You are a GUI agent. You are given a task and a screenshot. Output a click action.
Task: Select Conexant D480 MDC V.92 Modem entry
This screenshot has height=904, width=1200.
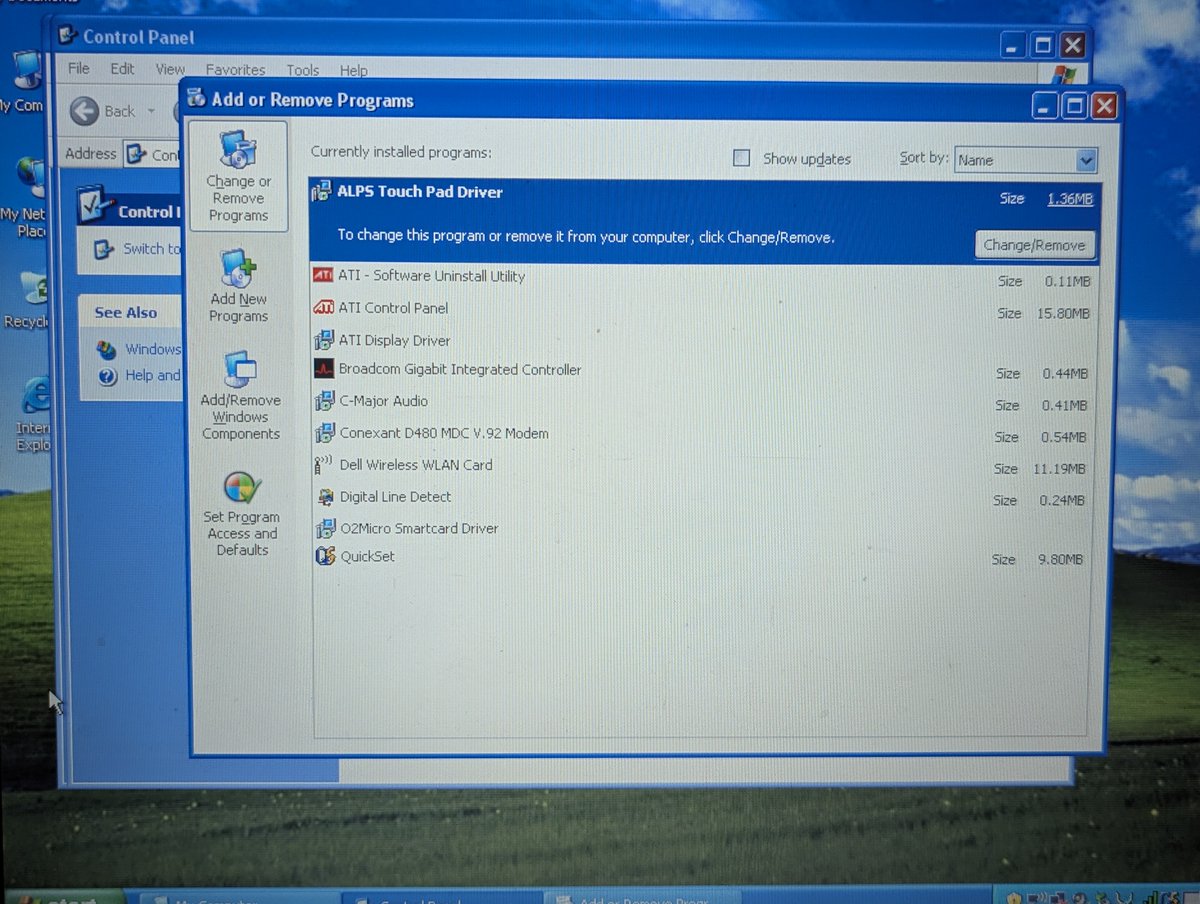[704, 434]
